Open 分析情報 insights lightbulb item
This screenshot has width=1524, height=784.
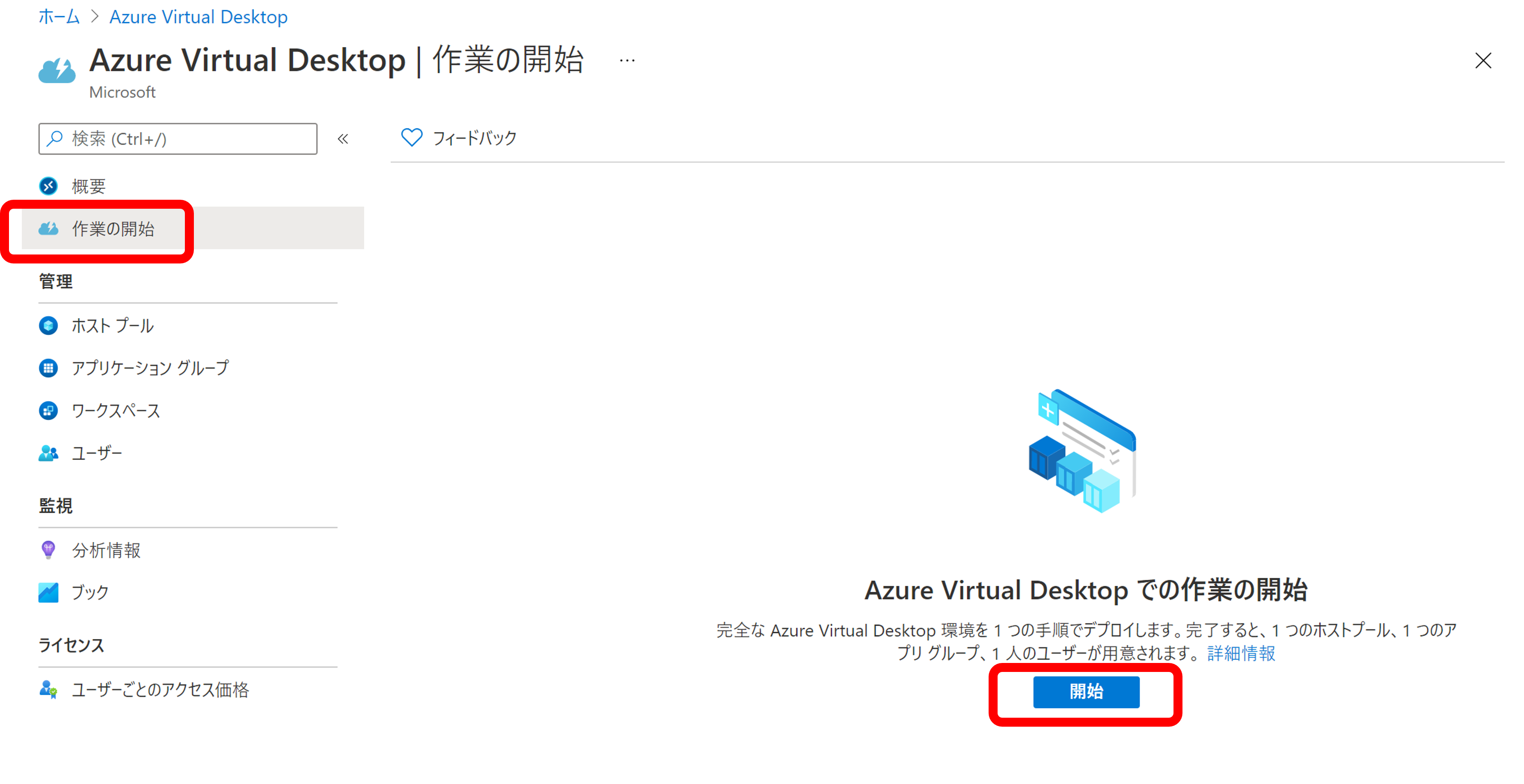point(106,550)
